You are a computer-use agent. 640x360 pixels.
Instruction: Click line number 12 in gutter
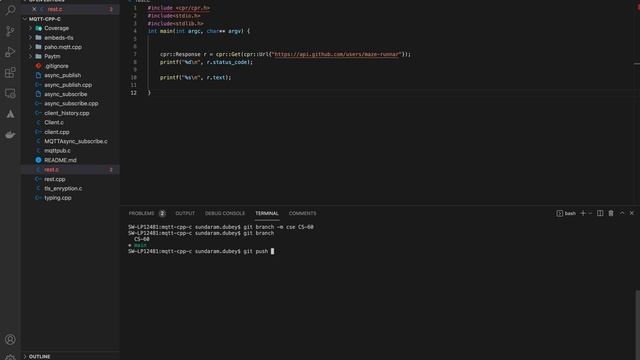tap(133, 93)
